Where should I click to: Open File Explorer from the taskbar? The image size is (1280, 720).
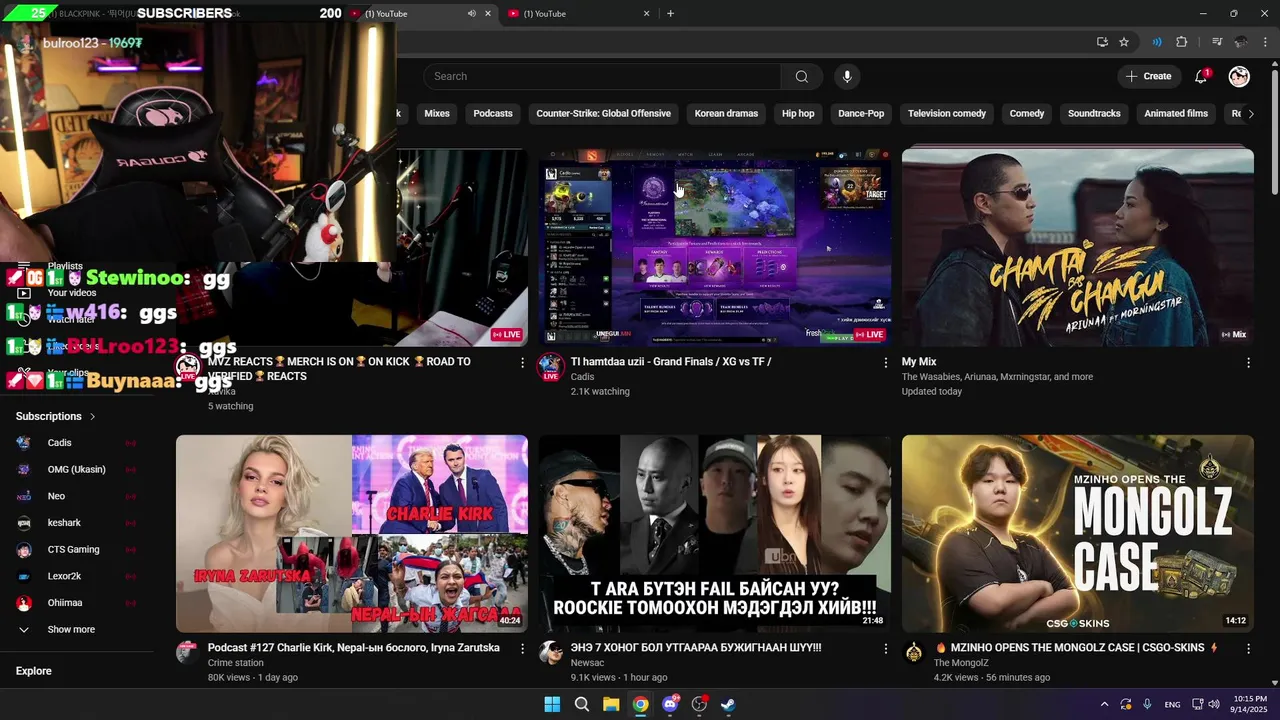coord(611,704)
